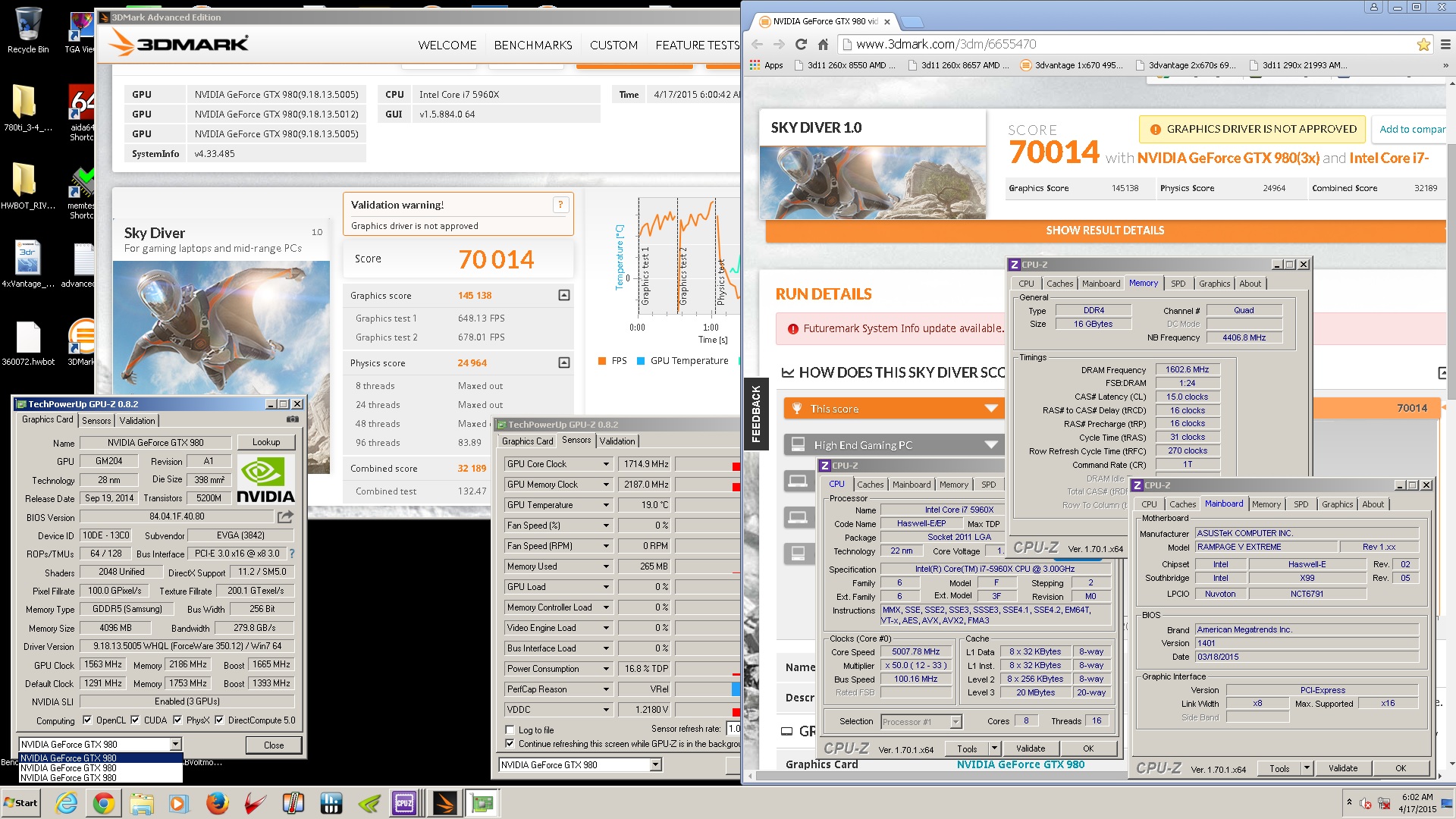Screen dimensions: 1456x819
Task: Open Recycle Bin on the desktop
Action: click(28, 30)
